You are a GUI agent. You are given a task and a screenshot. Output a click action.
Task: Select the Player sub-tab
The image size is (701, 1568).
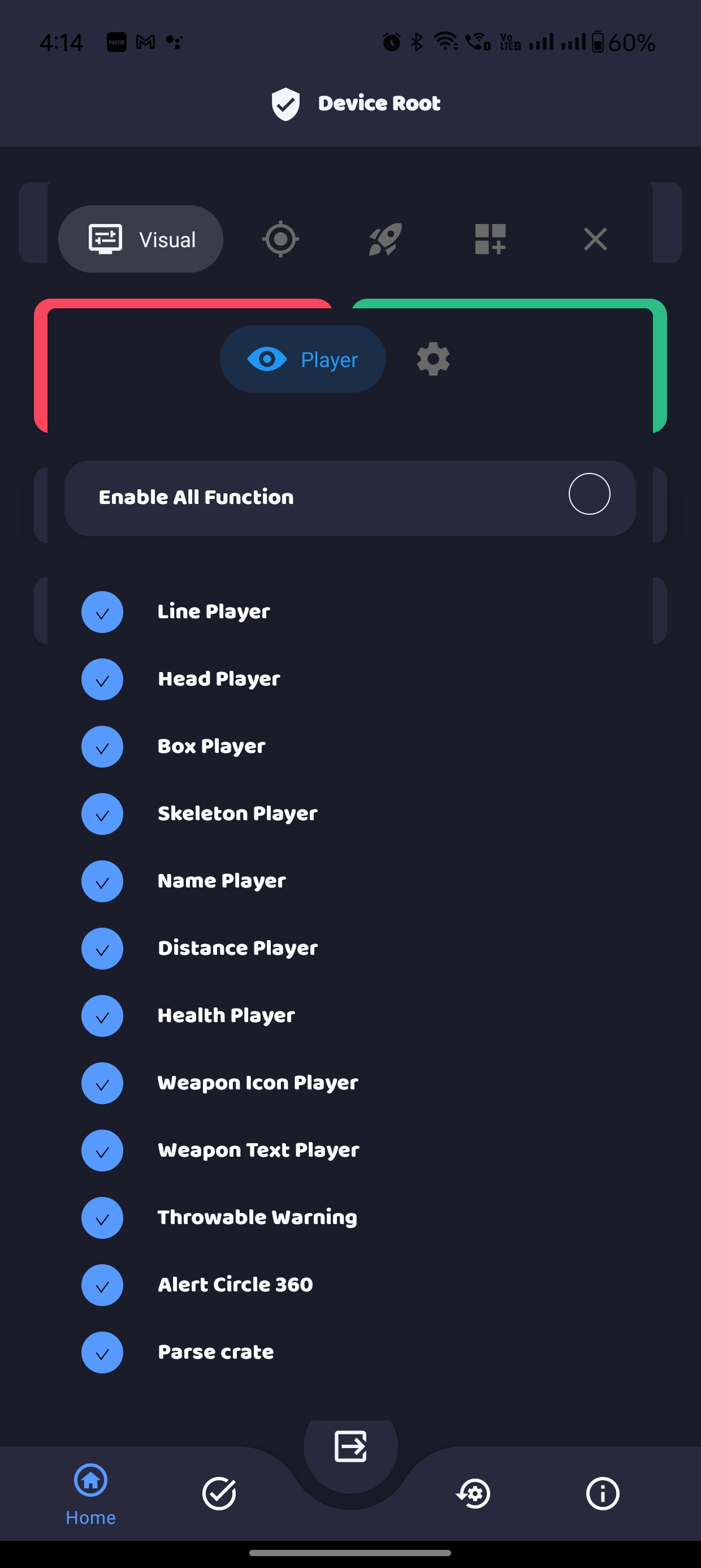303,359
